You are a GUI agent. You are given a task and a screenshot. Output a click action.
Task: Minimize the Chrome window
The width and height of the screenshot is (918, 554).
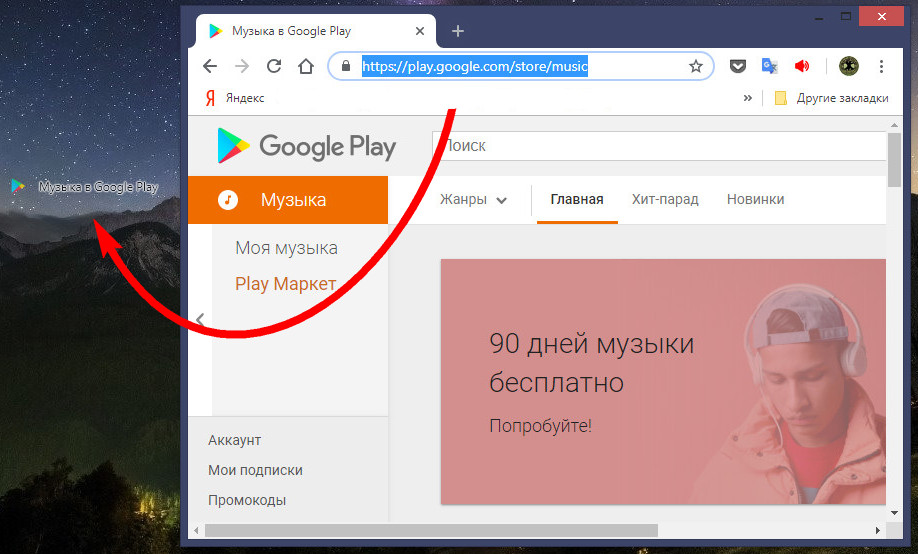819,17
